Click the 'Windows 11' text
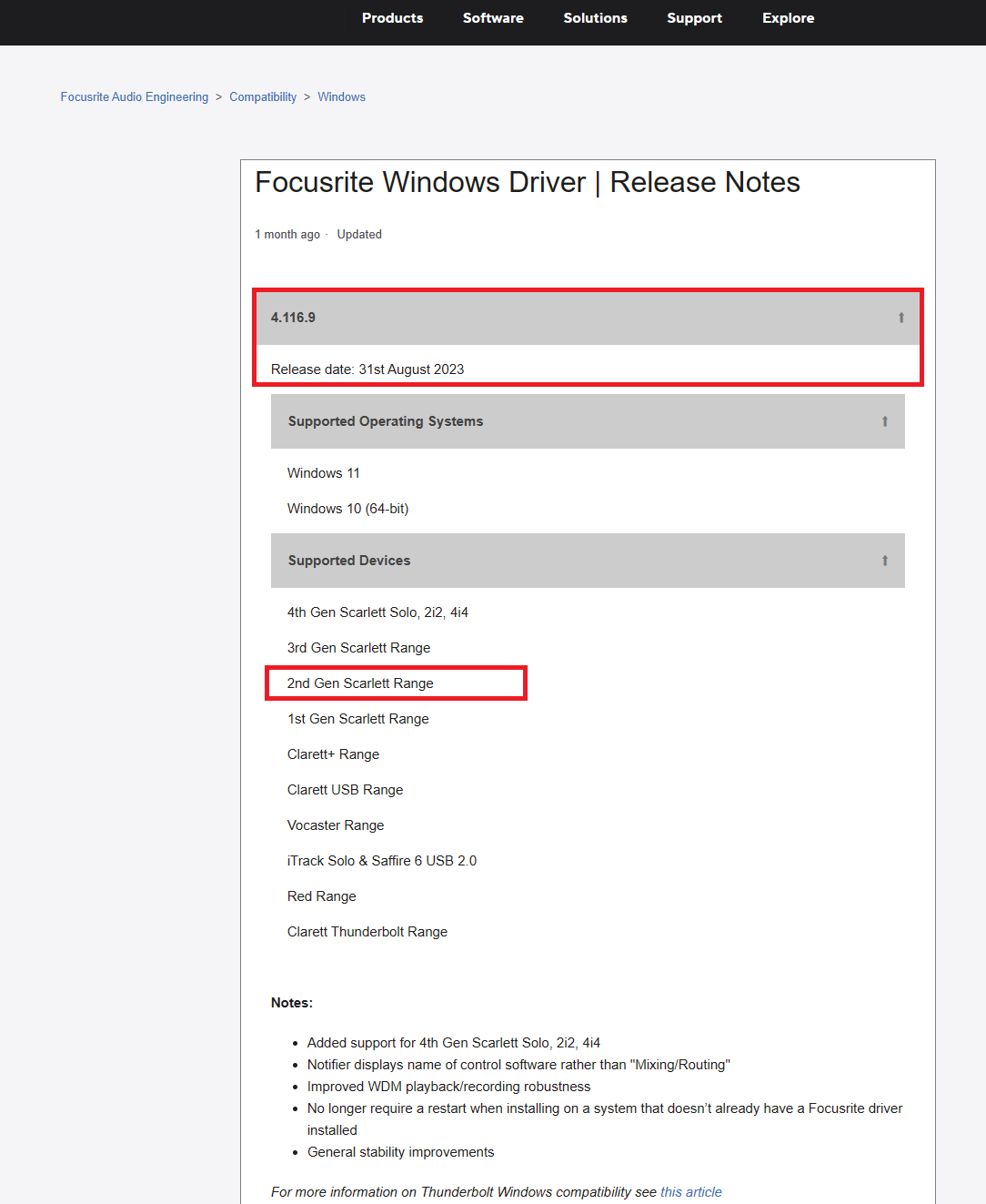This screenshot has width=986, height=1204. (x=324, y=473)
